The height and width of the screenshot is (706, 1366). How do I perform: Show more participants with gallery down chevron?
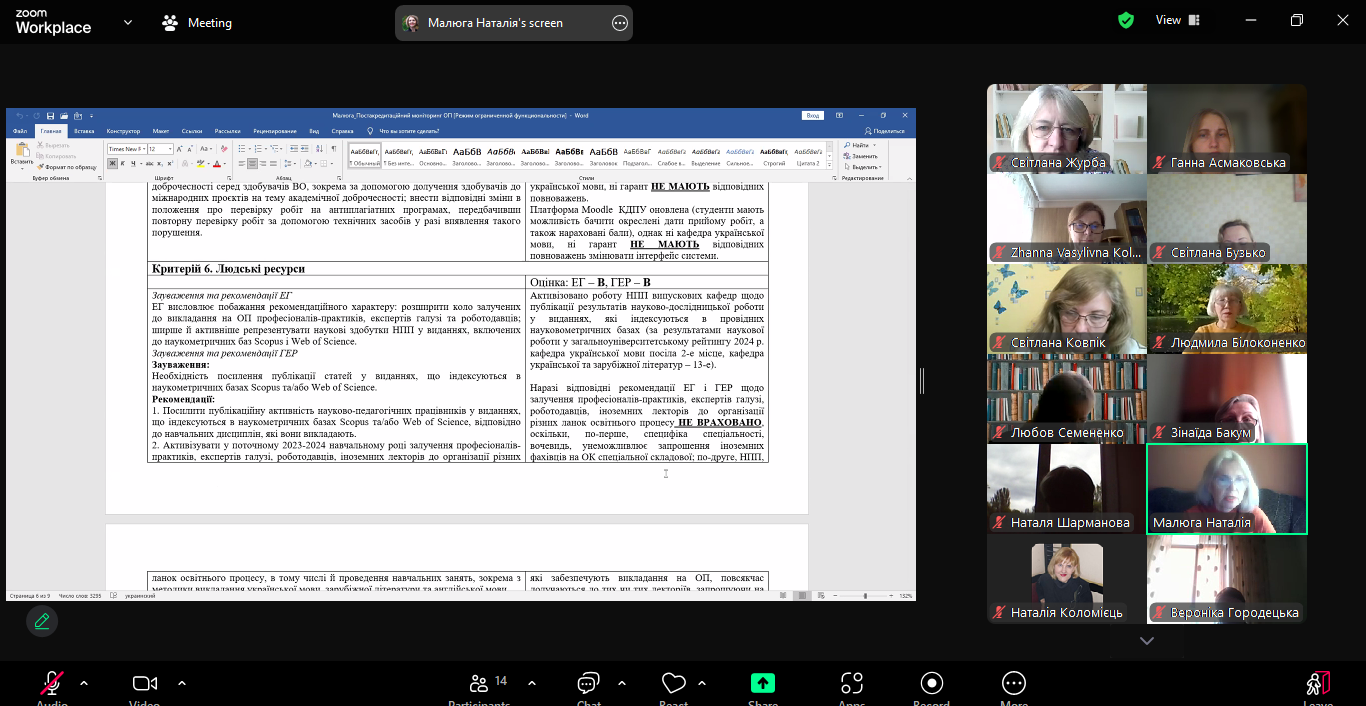click(1147, 641)
